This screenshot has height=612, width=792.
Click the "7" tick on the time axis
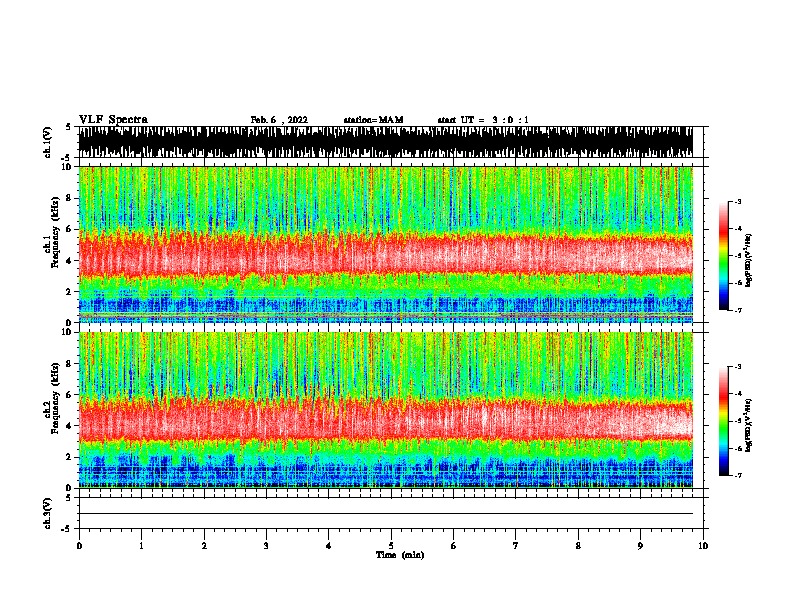(516, 546)
